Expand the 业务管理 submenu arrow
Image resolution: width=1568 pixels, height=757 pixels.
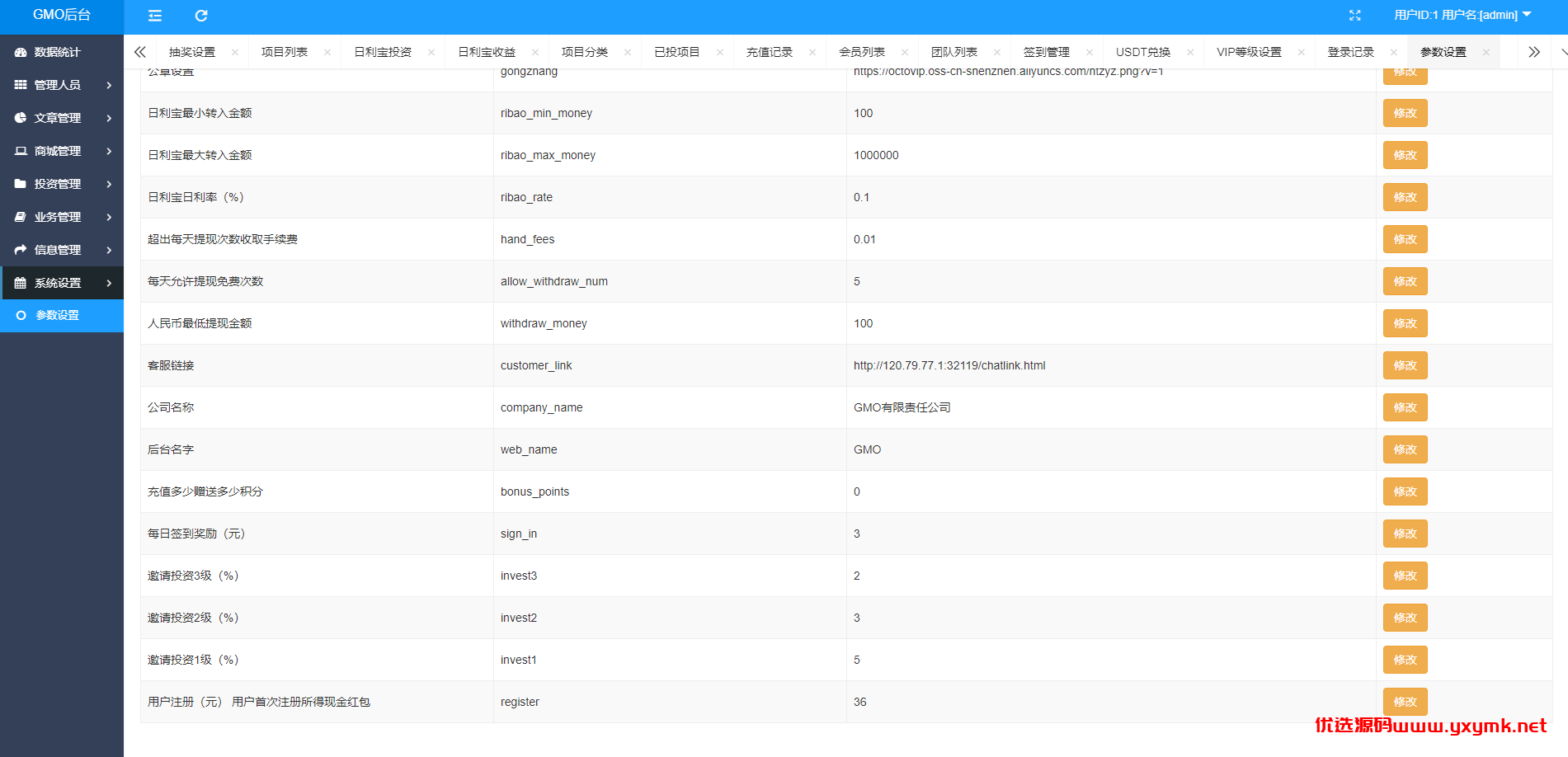point(109,217)
